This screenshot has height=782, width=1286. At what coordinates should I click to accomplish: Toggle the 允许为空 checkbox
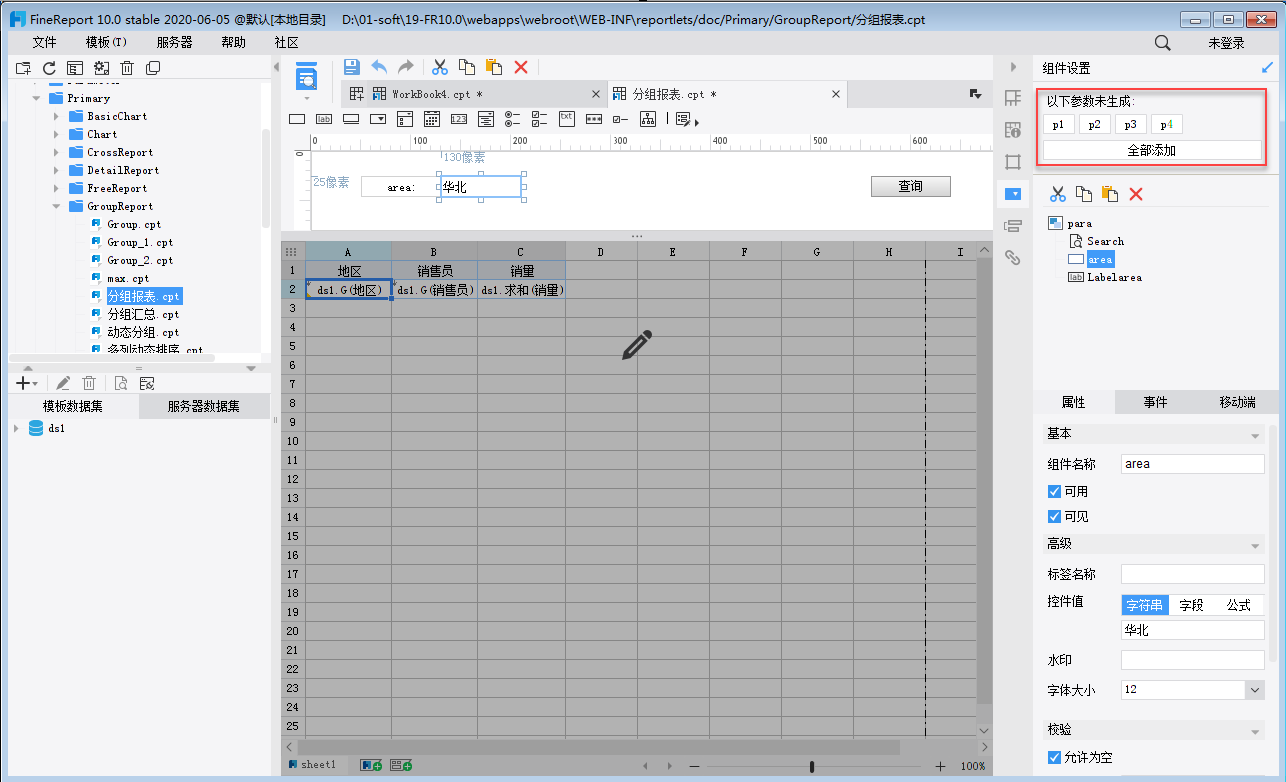pos(1054,757)
